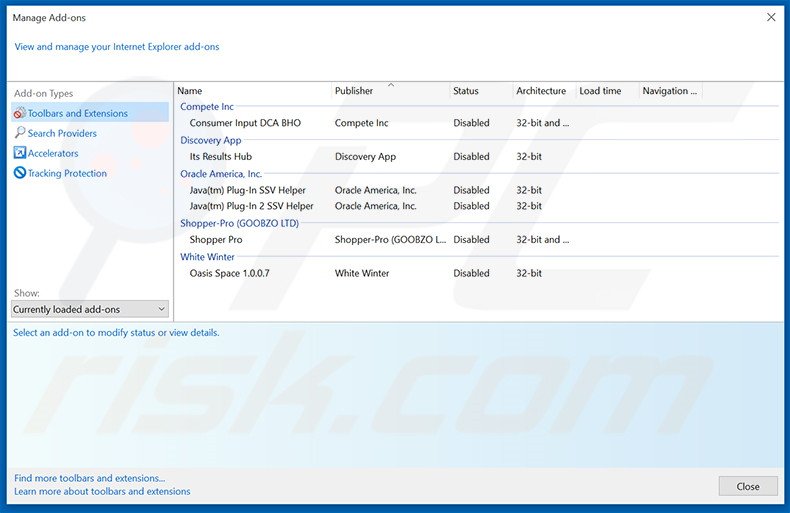Close the Manage Add-ons window with X

click(771, 17)
